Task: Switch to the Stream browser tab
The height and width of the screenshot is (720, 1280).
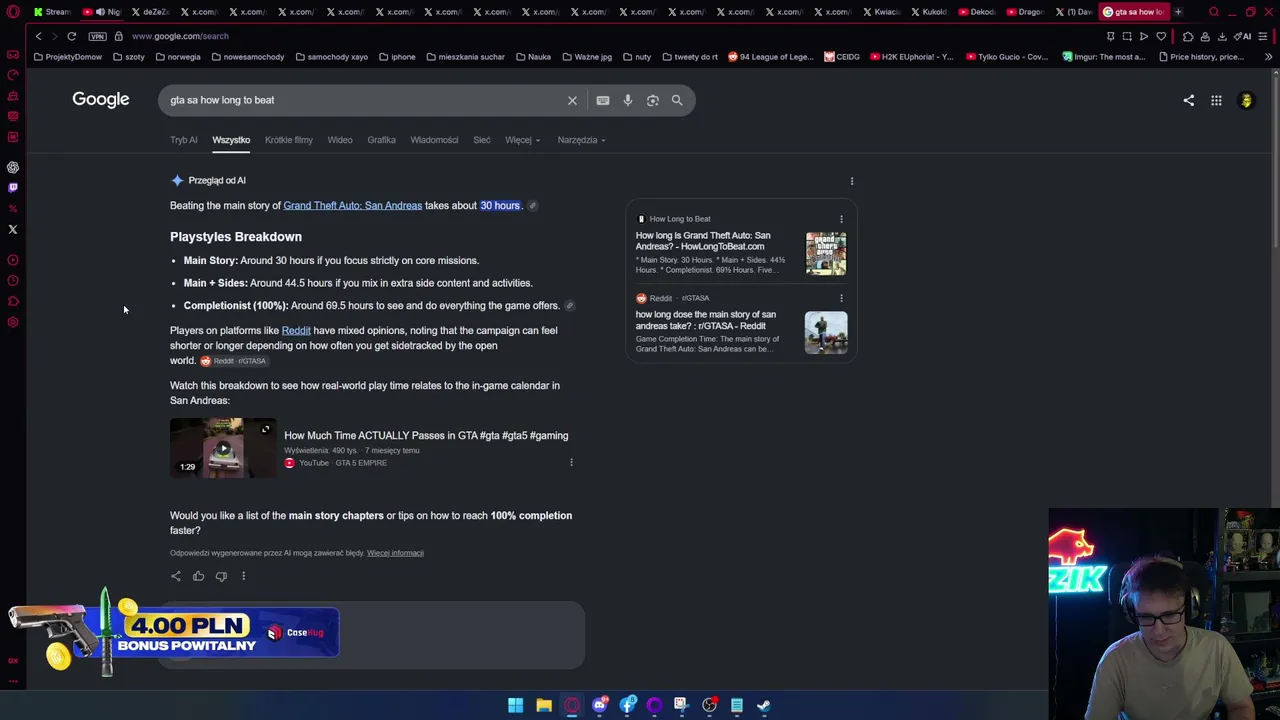Action: 52,12
